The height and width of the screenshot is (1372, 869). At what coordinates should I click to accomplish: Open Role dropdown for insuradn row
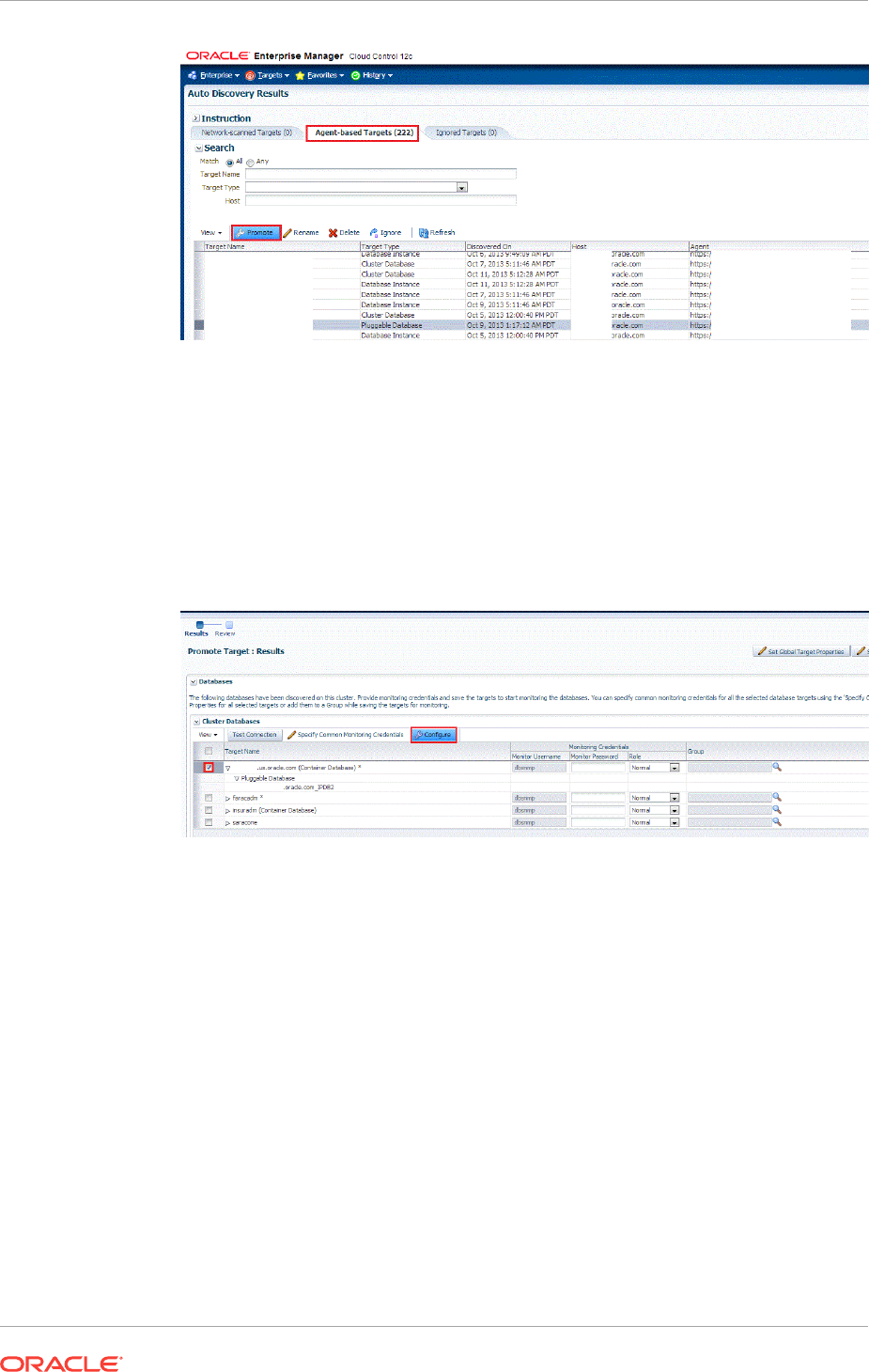(674, 810)
